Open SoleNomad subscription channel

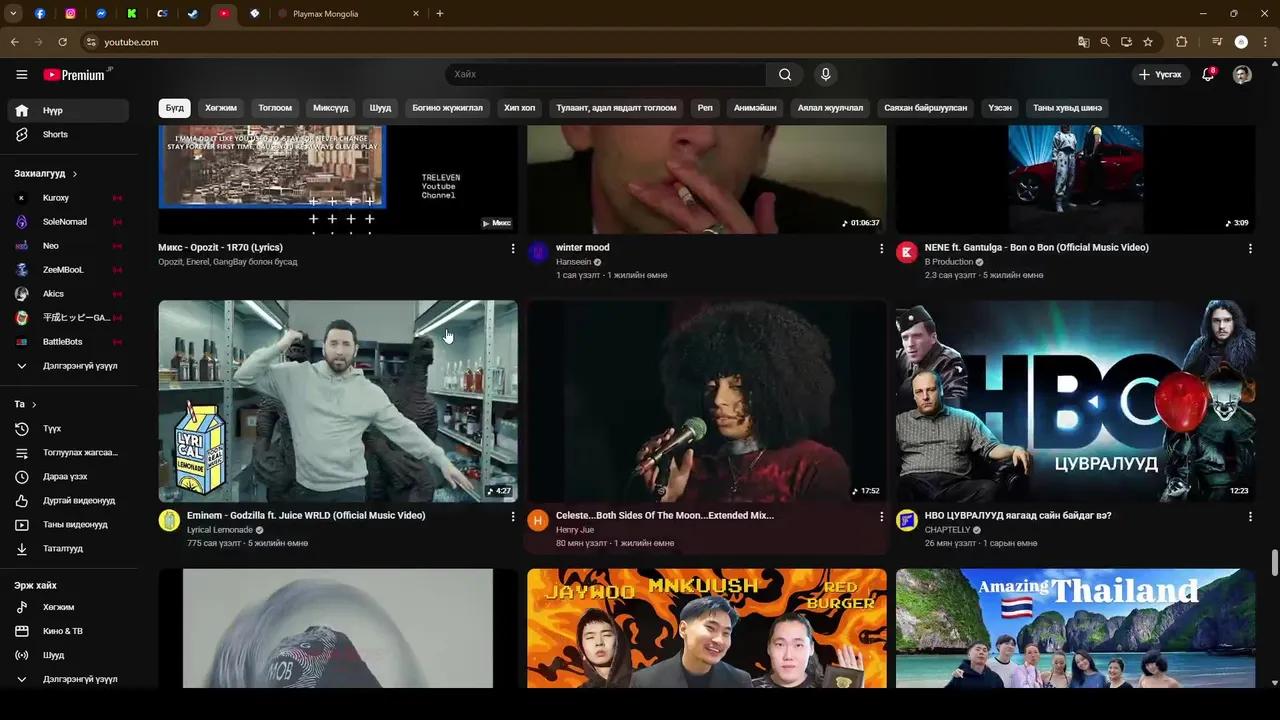tap(68, 222)
